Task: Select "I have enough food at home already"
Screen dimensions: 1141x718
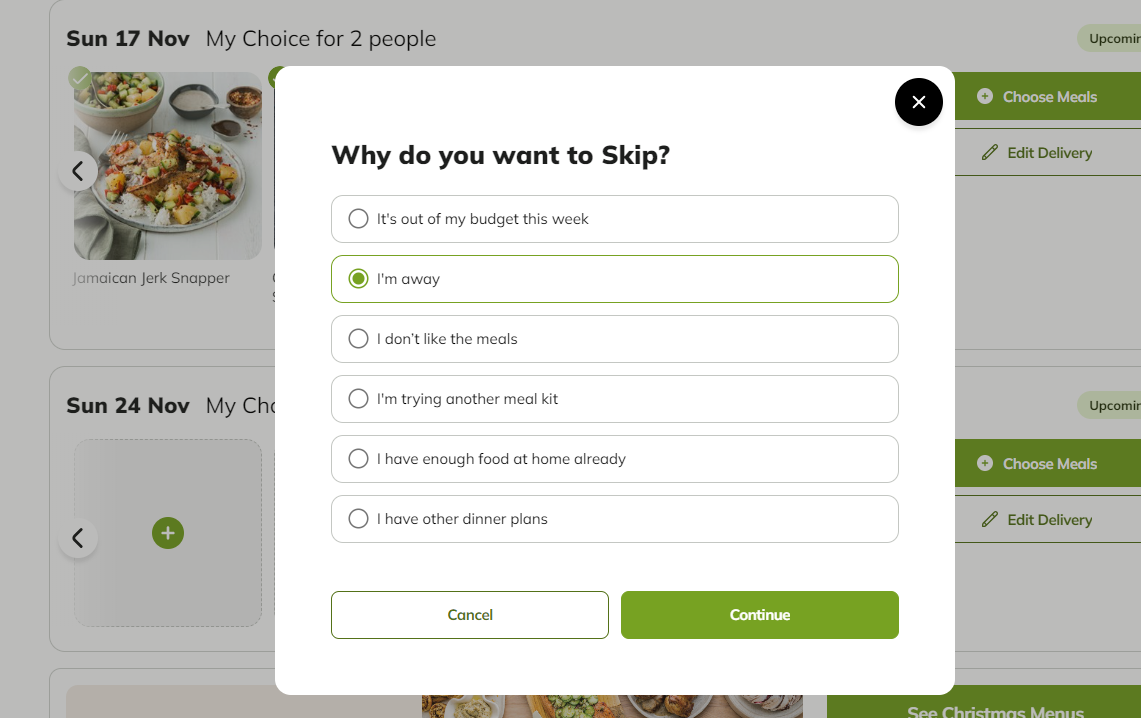Action: click(614, 459)
